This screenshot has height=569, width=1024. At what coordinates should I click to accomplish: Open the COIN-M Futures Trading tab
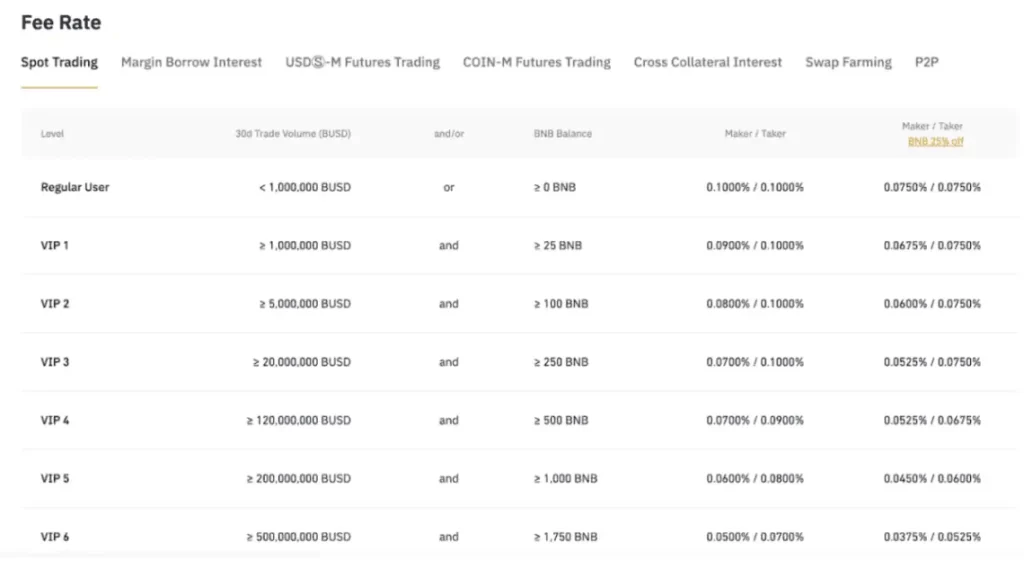pyautogui.click(x=537, y=62)
